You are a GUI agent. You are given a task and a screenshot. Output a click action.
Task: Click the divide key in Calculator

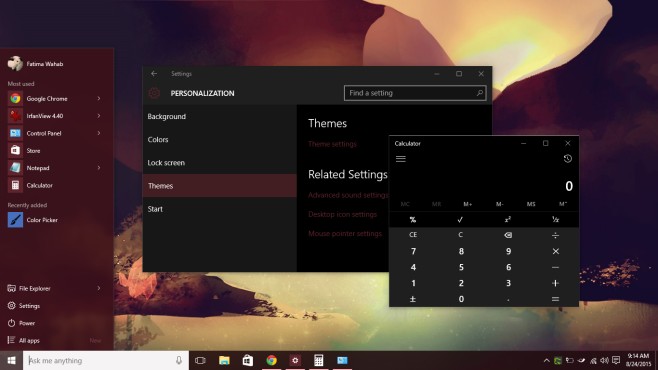[x=555, y=235]
